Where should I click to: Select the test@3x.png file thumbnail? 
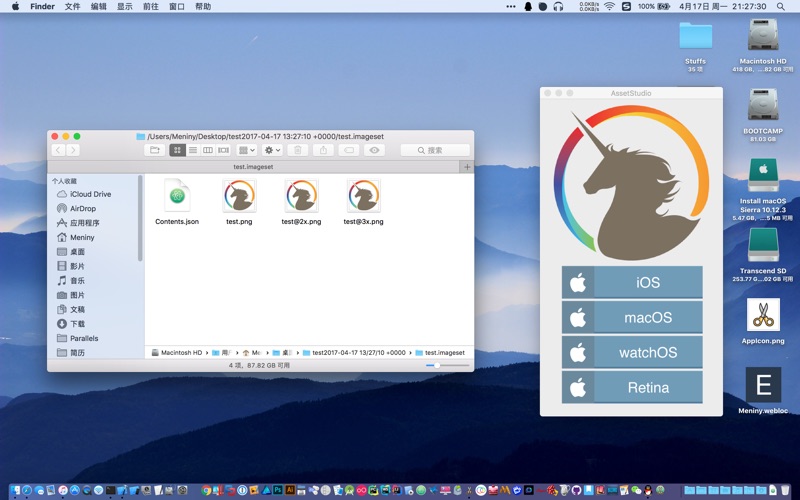pos(364,195)
